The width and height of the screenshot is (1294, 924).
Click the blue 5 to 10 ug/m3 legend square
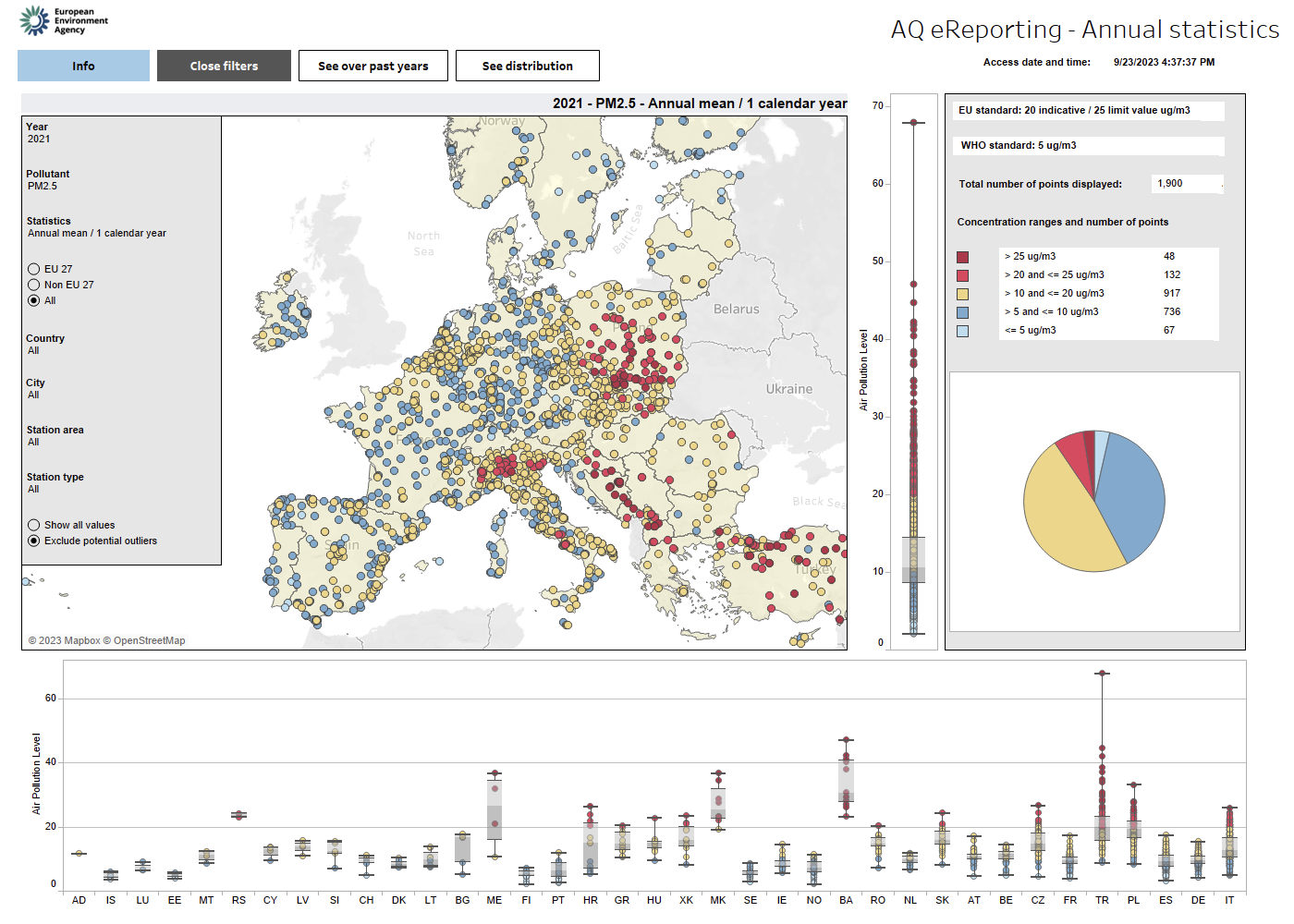tap(962, 312)
